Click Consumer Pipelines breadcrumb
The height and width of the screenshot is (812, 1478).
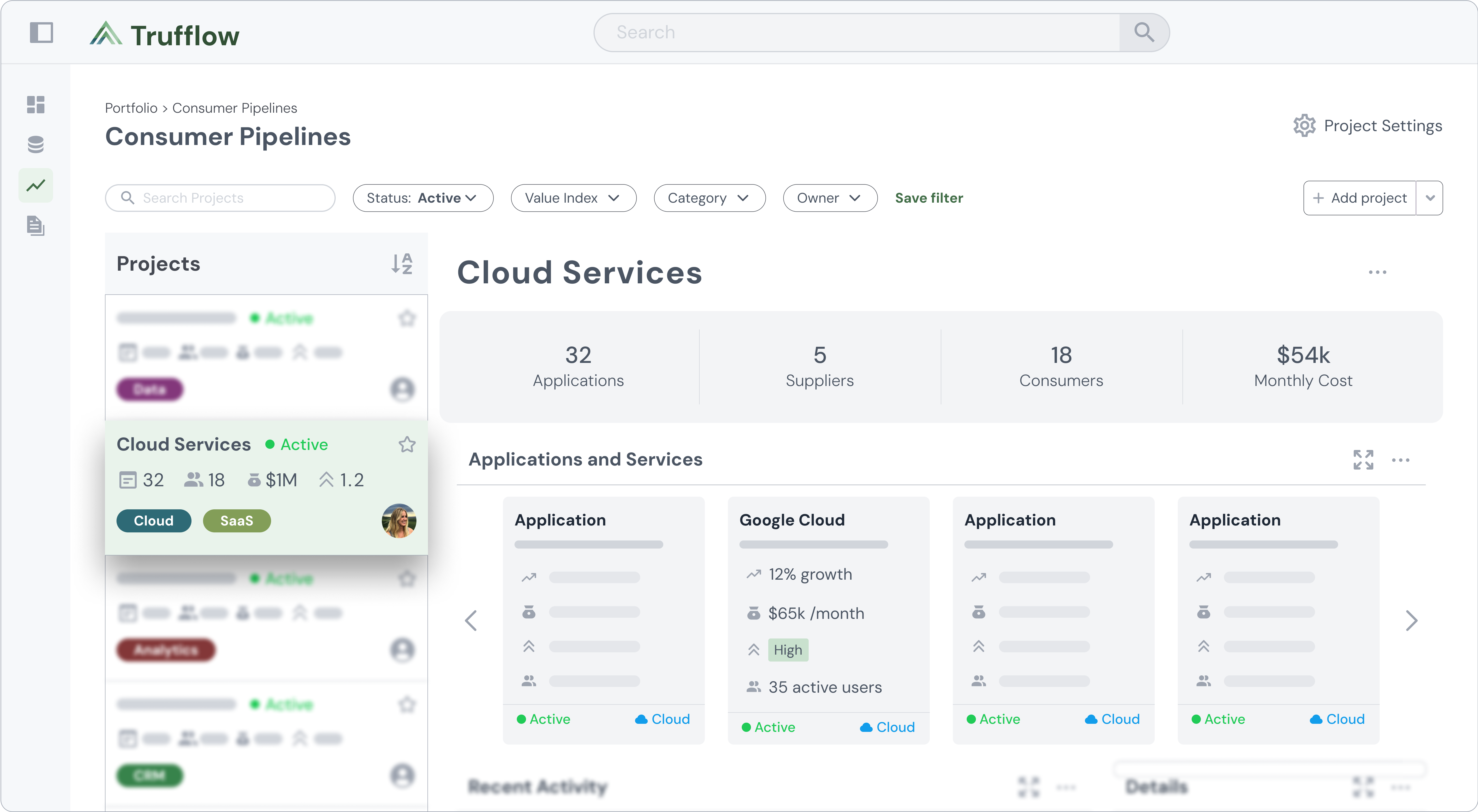(234, 108)
